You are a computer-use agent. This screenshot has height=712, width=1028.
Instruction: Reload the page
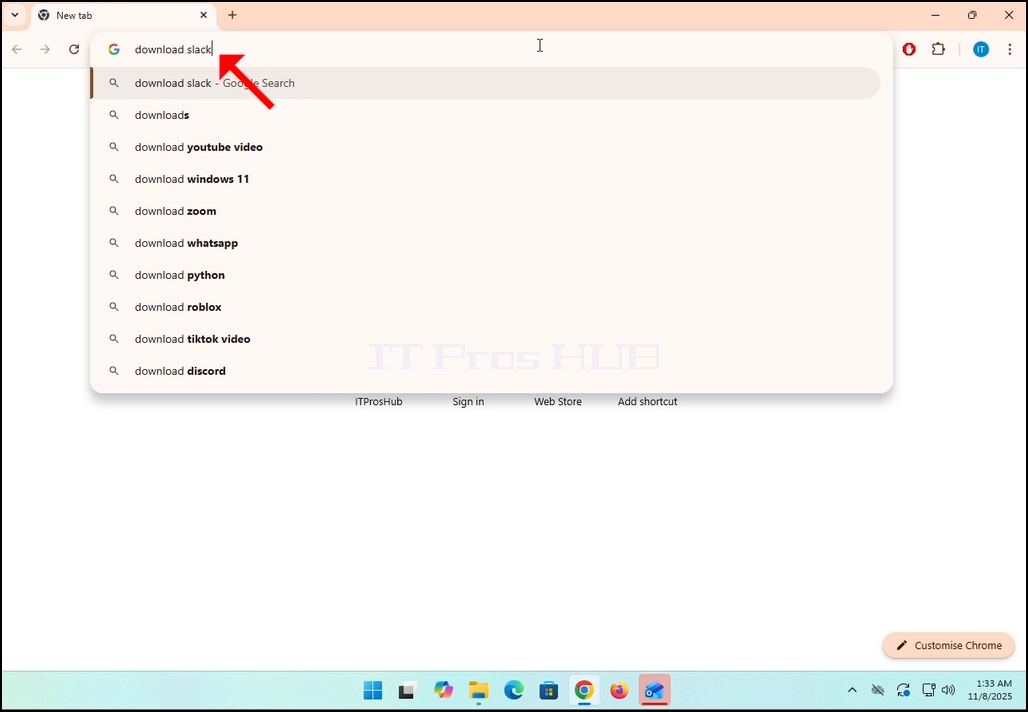[x=74, y=49]
